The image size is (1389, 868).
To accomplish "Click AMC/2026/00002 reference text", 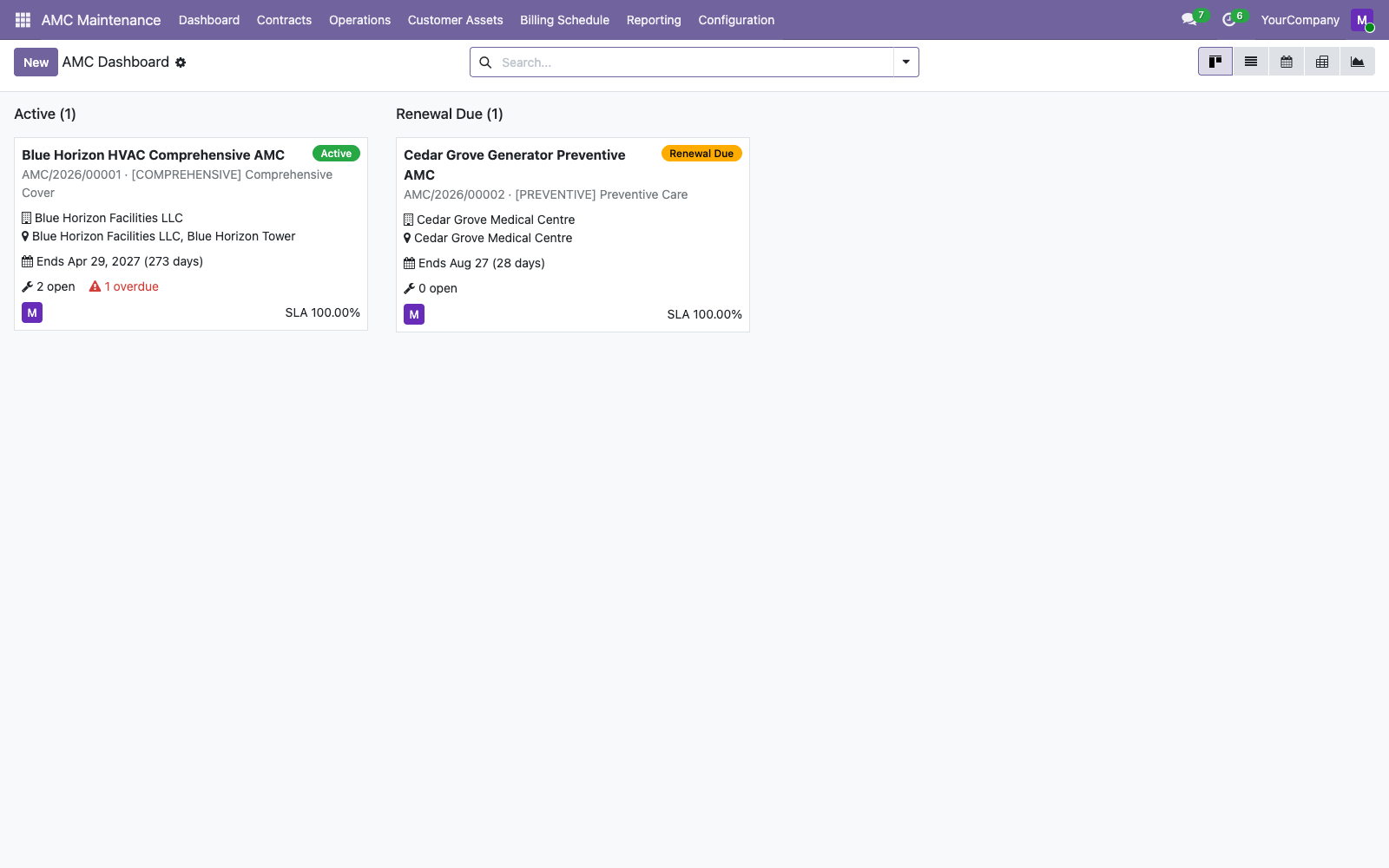I will pos(454,194).
